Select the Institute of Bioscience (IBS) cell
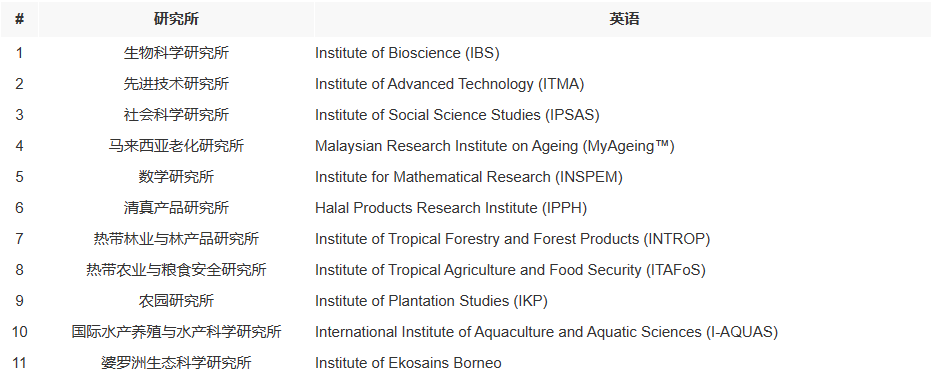 407,53
